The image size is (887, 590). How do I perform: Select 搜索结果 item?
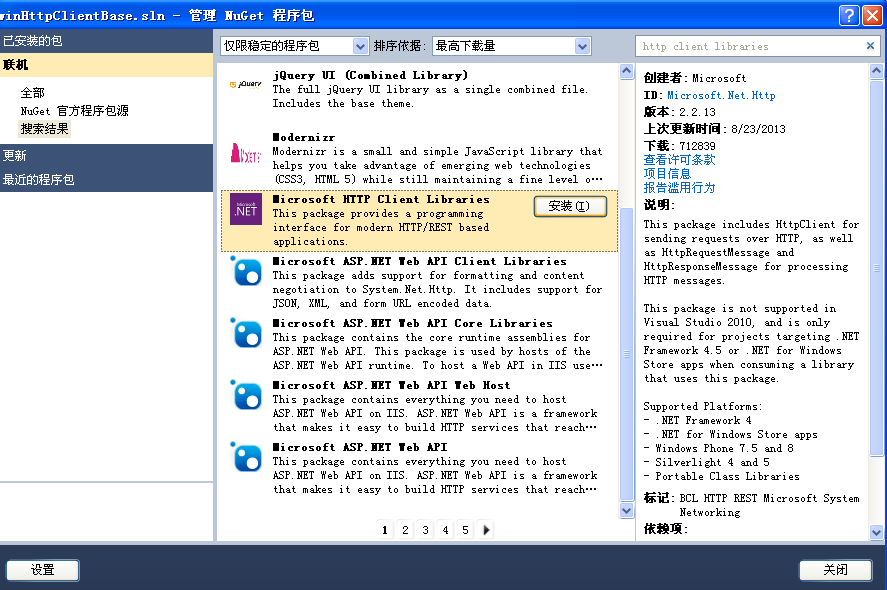click(44, 129)
